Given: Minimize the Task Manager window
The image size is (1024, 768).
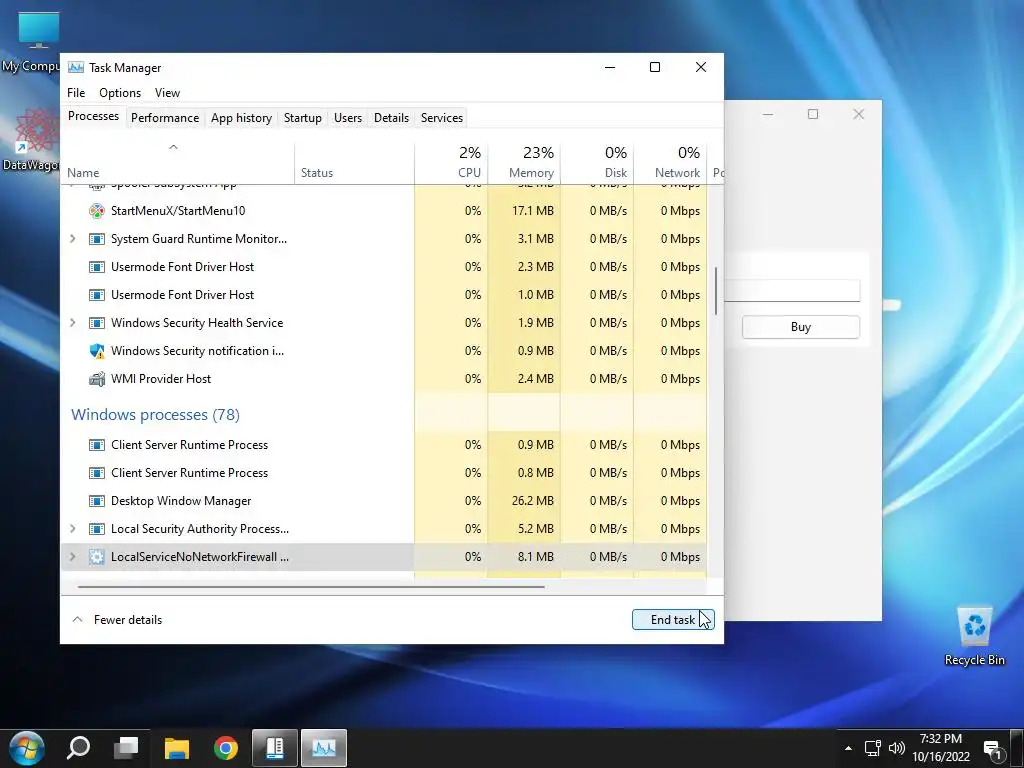Looking at the screenshot, I should pos(610,67).
